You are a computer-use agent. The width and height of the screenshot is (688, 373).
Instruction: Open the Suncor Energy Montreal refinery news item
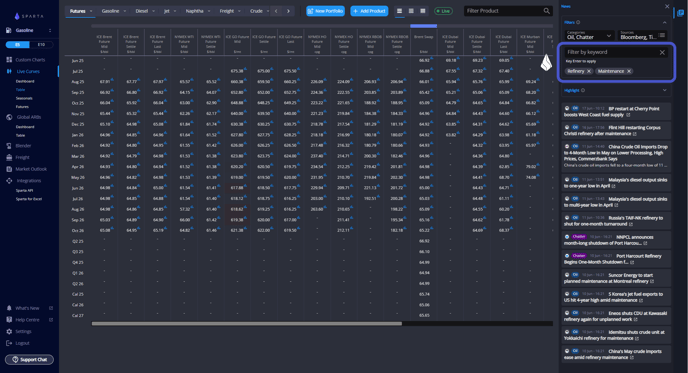pos(616,278)
